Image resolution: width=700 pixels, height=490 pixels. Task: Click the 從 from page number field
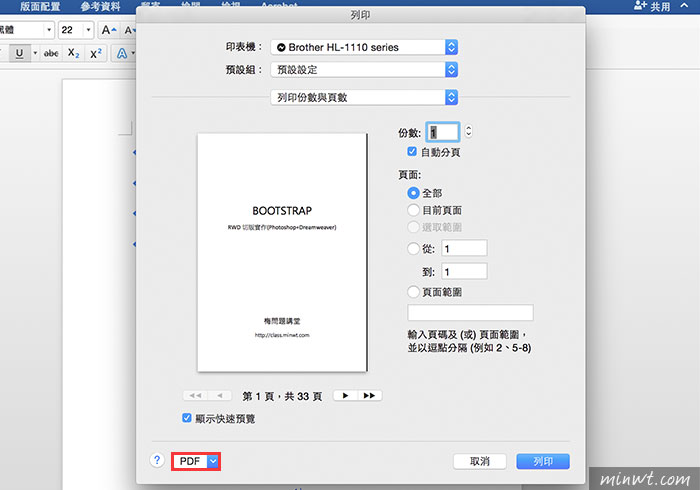tap(464, 248)
